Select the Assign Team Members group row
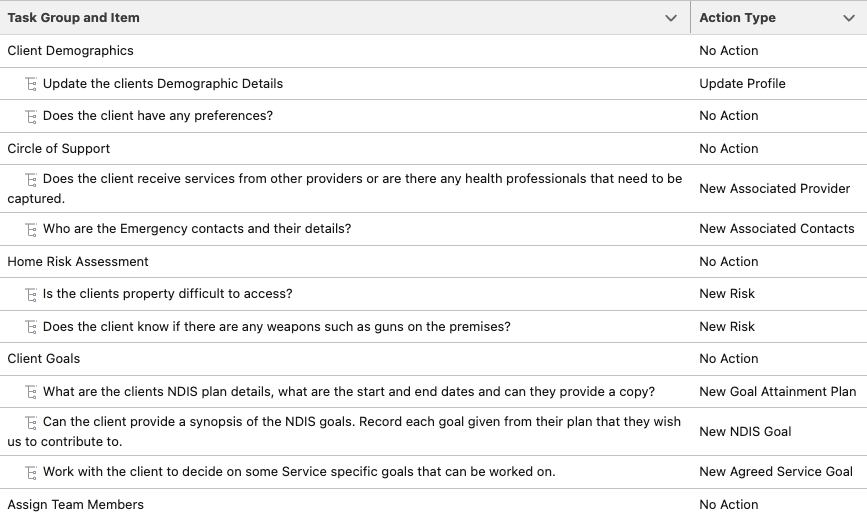This screenshot has width=867, height=519. click(x=76, y=505)
